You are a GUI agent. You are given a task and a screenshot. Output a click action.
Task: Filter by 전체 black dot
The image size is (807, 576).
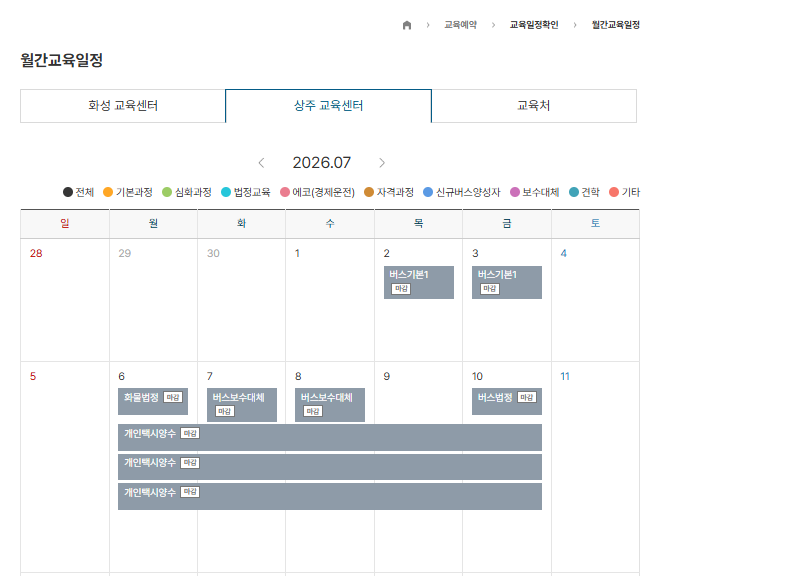click(x=68, y=192)
